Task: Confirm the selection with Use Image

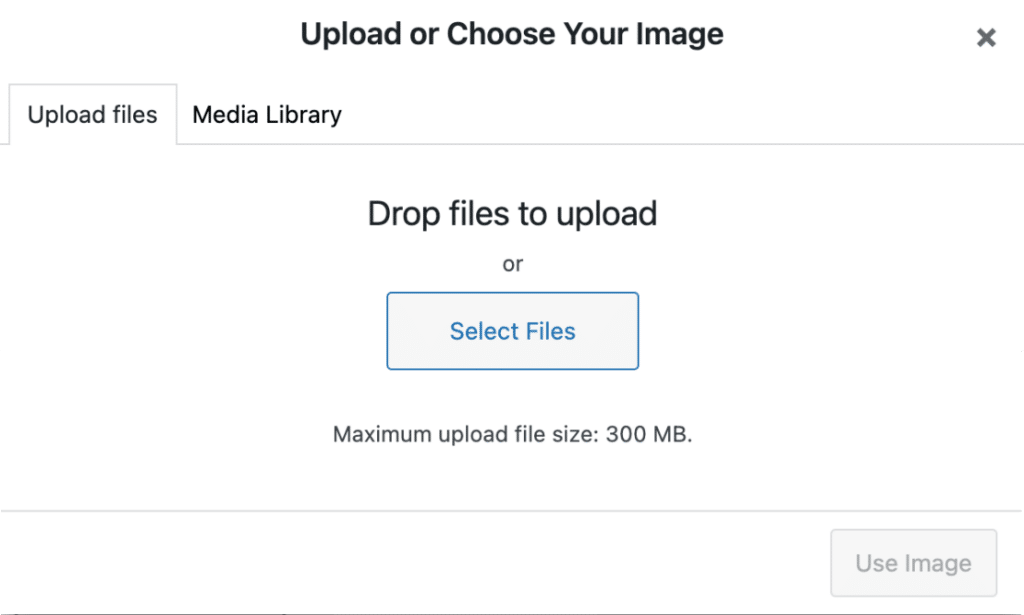Action: pyautogui.click(x=913, y=563)
